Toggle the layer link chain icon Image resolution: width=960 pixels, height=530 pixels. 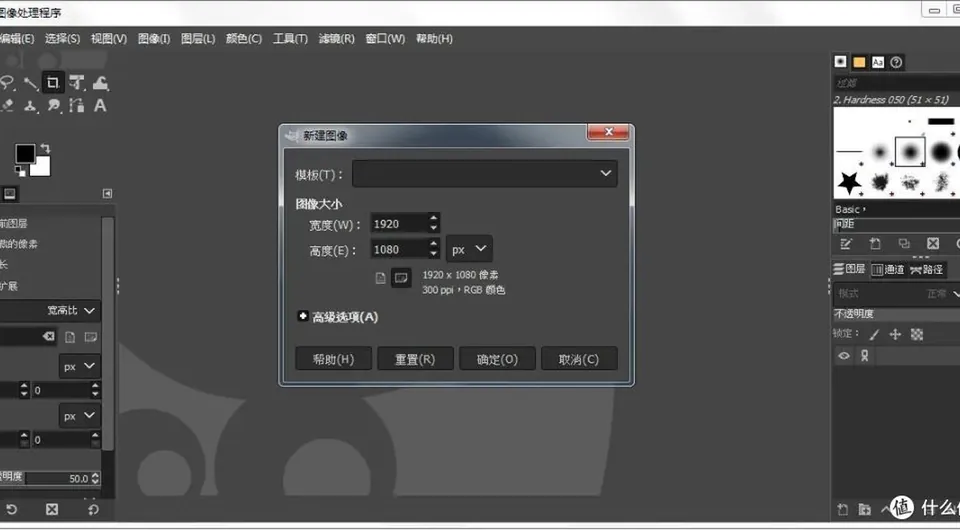864,356
